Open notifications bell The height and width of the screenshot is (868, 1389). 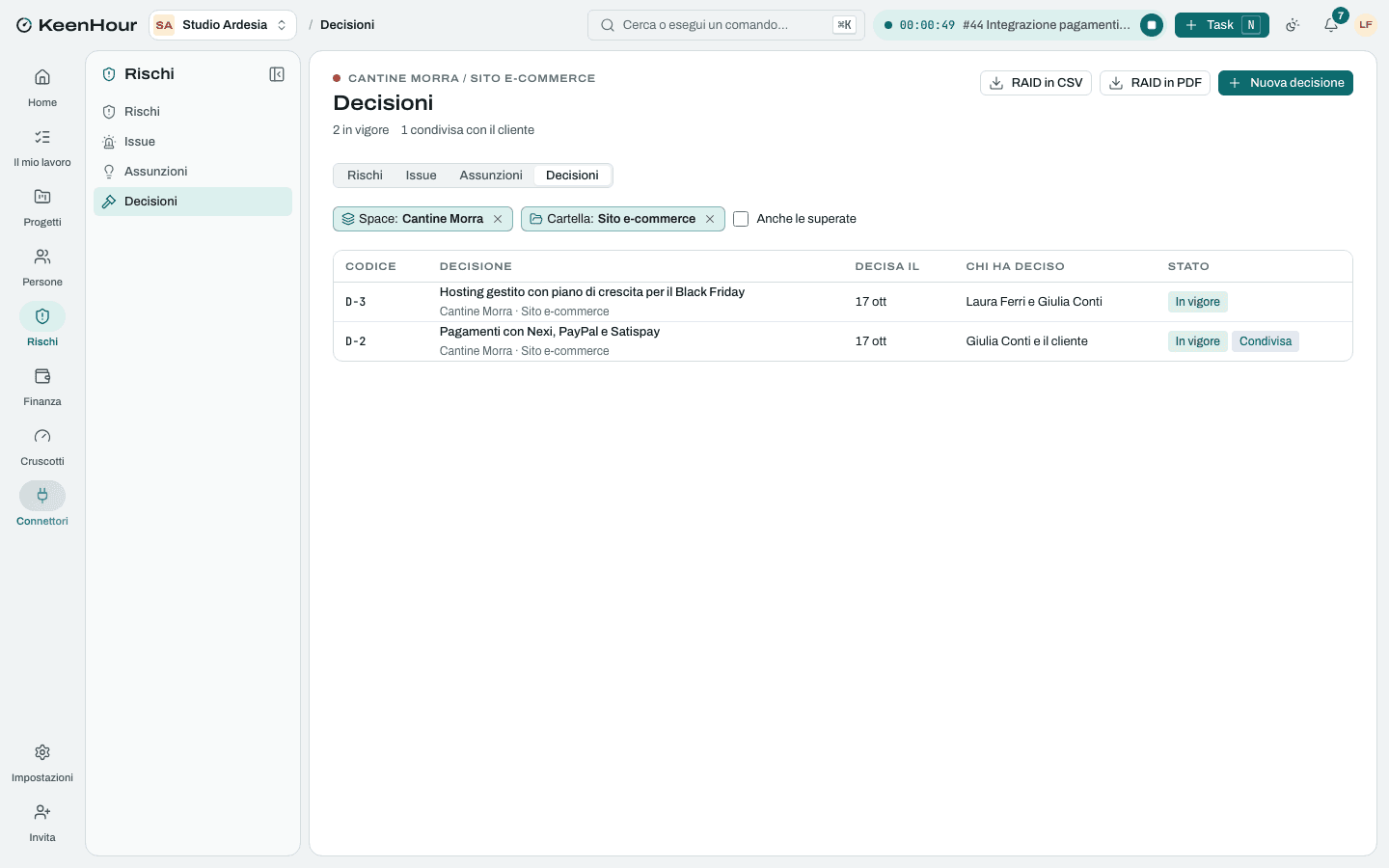pyautogui.click(x=1331, y=25)
